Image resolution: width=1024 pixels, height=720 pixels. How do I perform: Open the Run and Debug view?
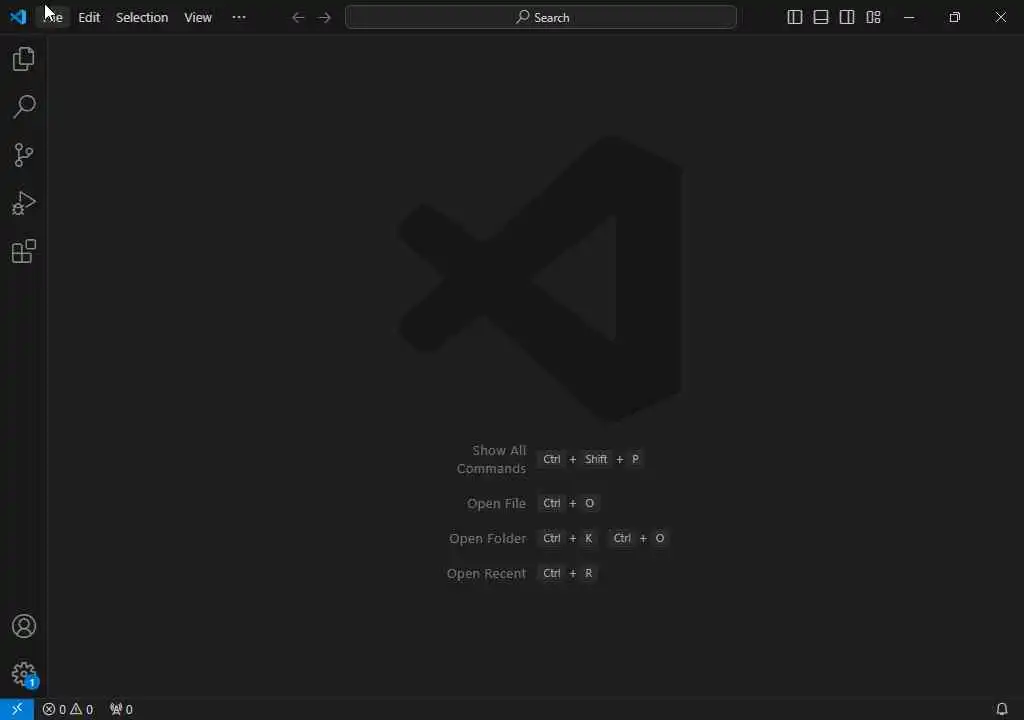pos(24,203)
